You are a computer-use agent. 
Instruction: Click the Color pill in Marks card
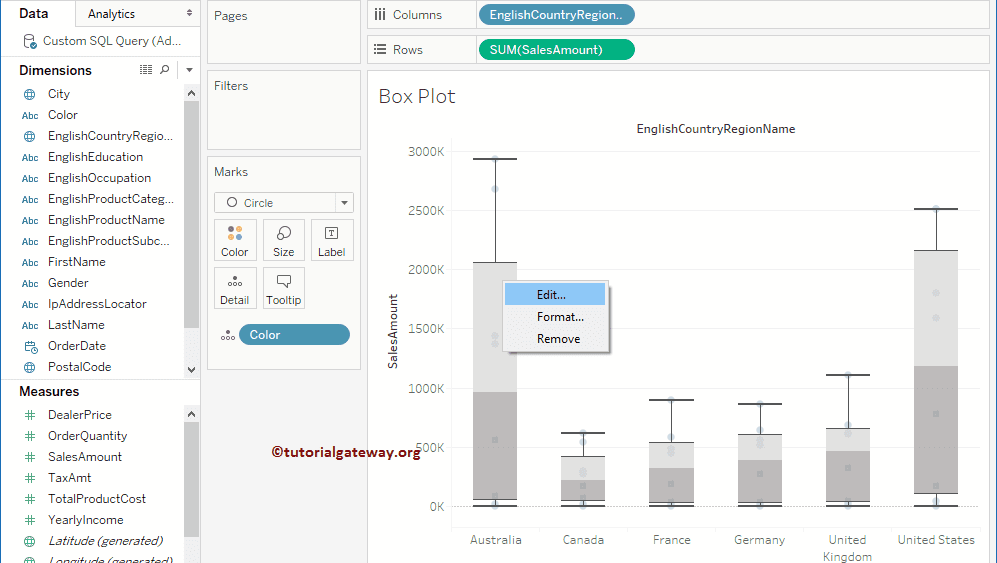coord(294,335)
